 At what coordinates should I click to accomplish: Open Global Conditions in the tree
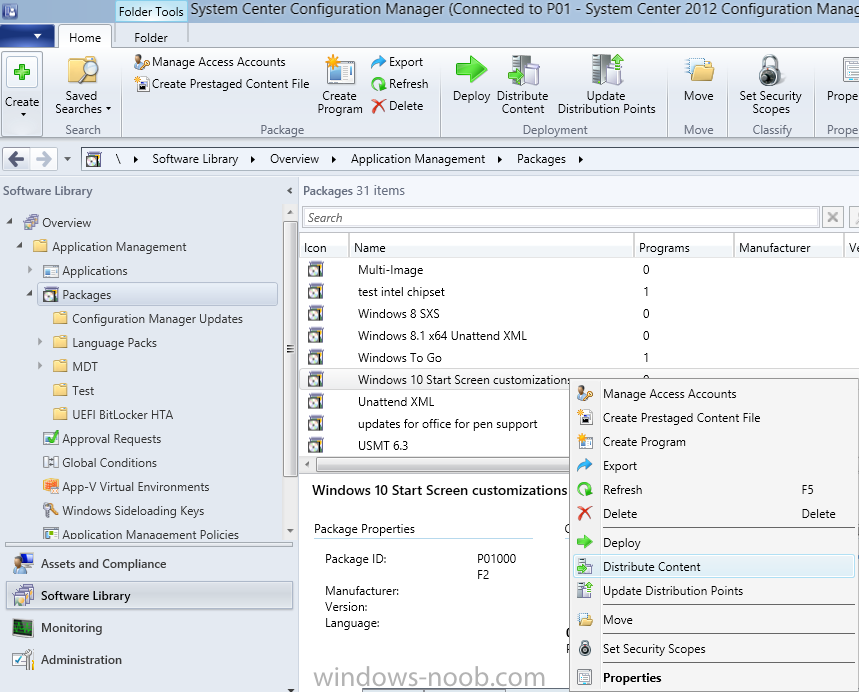coord(100,463)
